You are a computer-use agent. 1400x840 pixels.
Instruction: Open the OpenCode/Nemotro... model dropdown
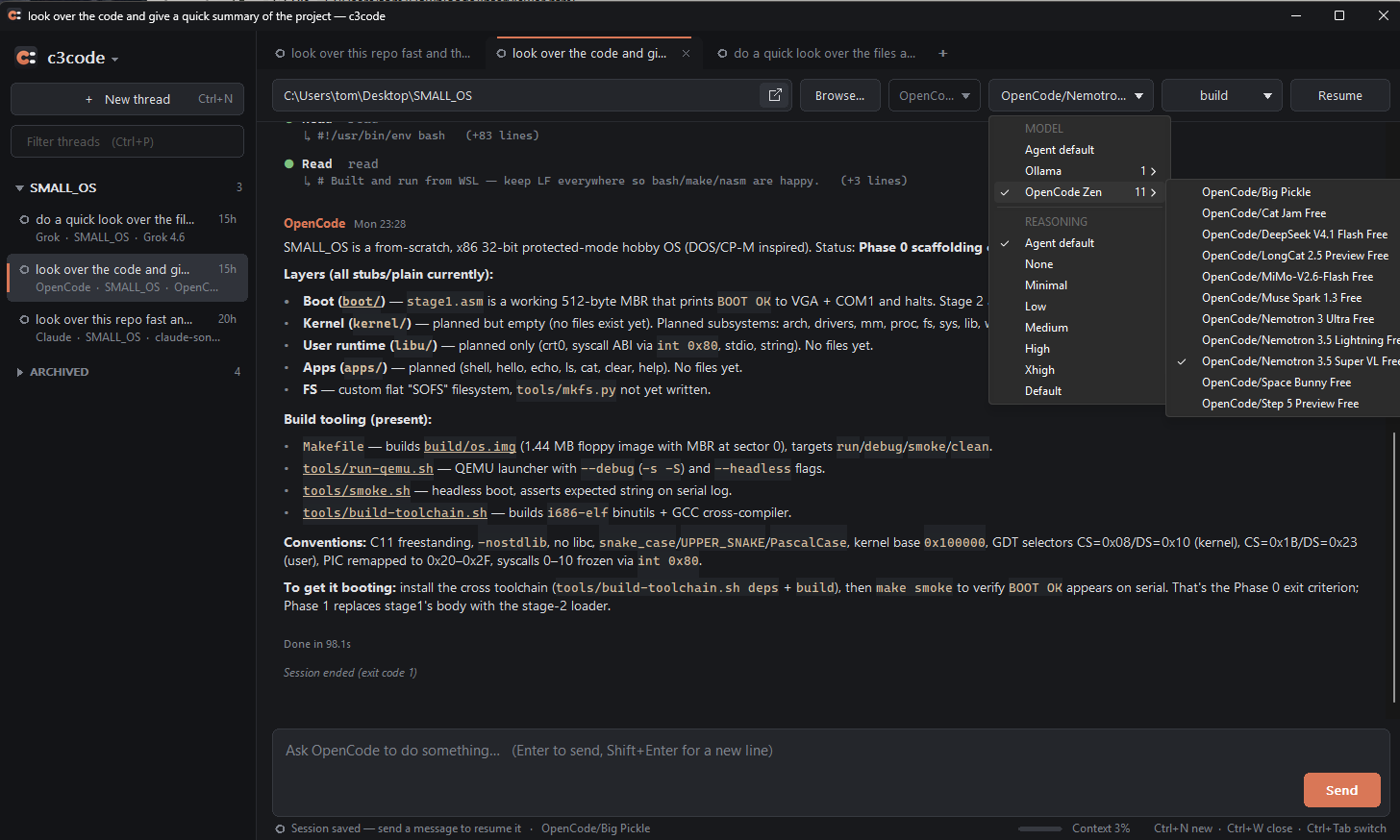coord(1071,95)
